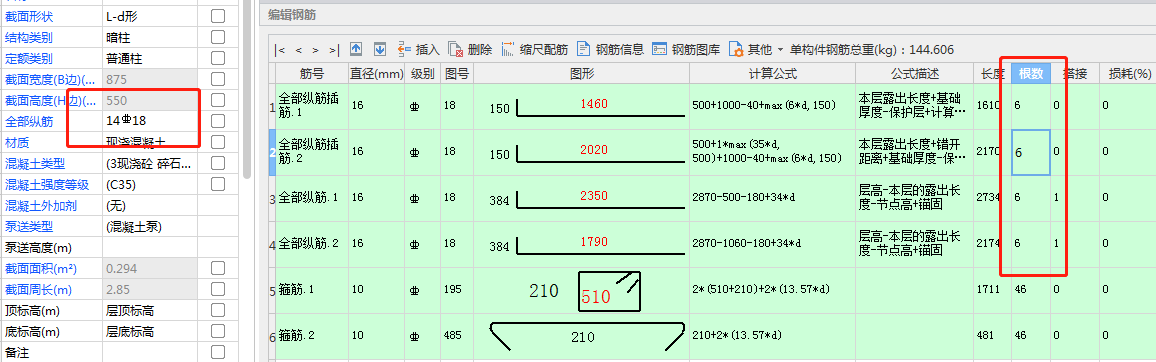Select the 箍筋.2 row name cell
Image resolution: width=1156 pixels, height=362 pixels.
tap(312, 336)
